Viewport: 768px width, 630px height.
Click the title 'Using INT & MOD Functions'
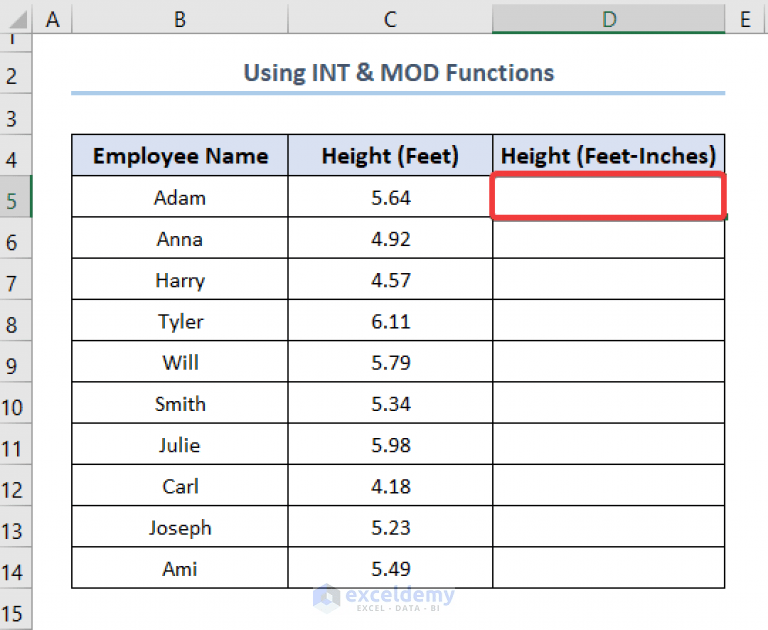tap(398, 73)
